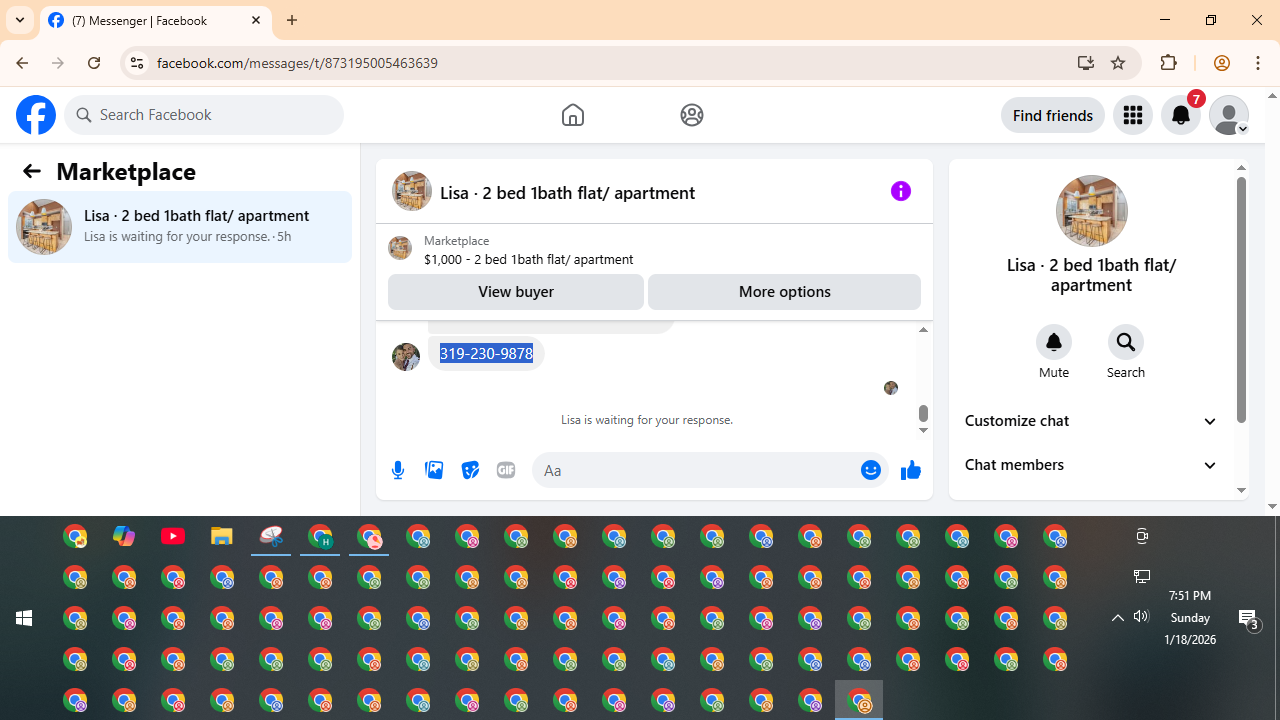Open the Facebook menu grid icon
The width and height of the screenshot is (1280, 720).
point(1133,115)
